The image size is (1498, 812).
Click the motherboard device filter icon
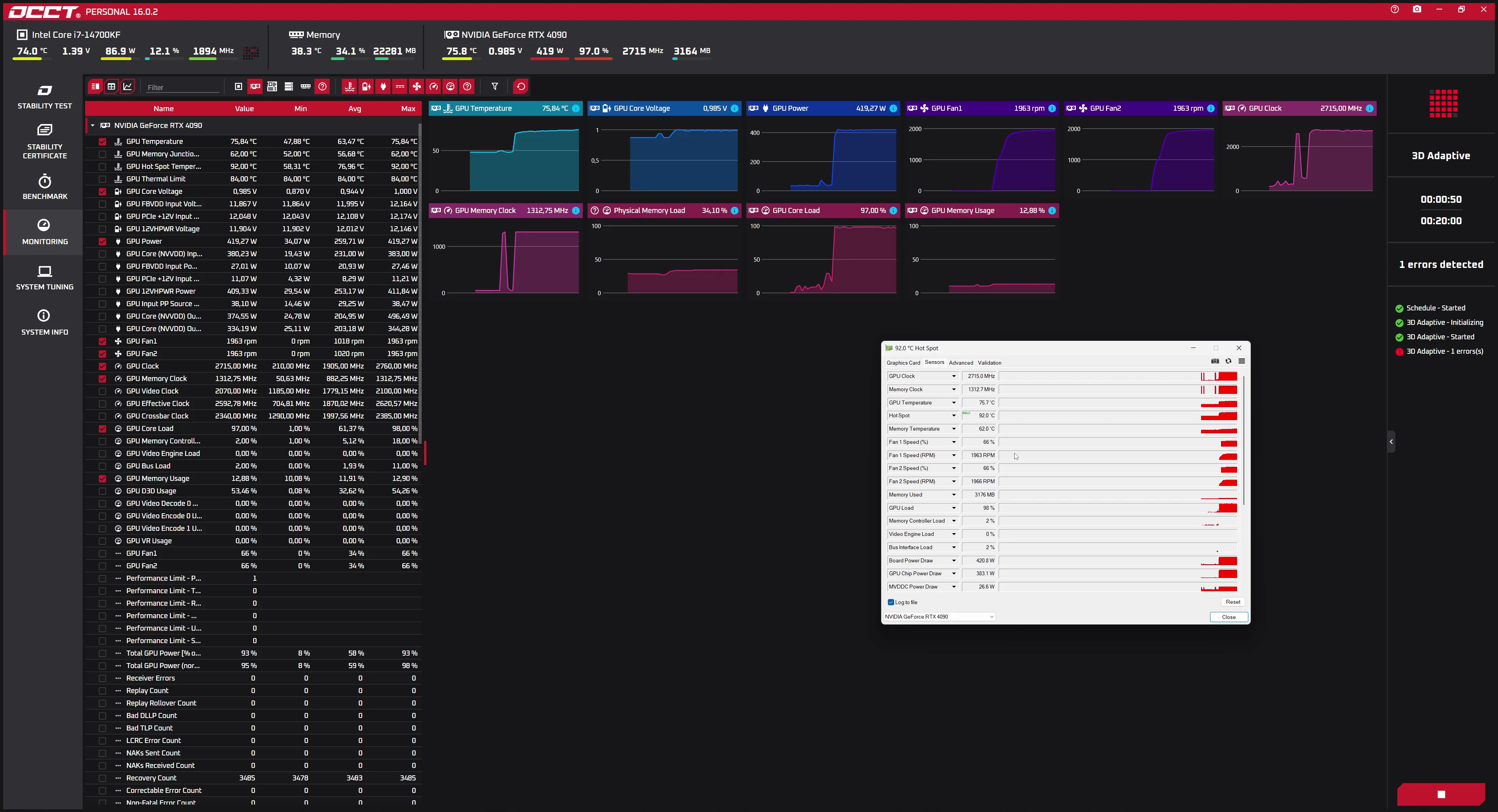[x=272, y=87]
